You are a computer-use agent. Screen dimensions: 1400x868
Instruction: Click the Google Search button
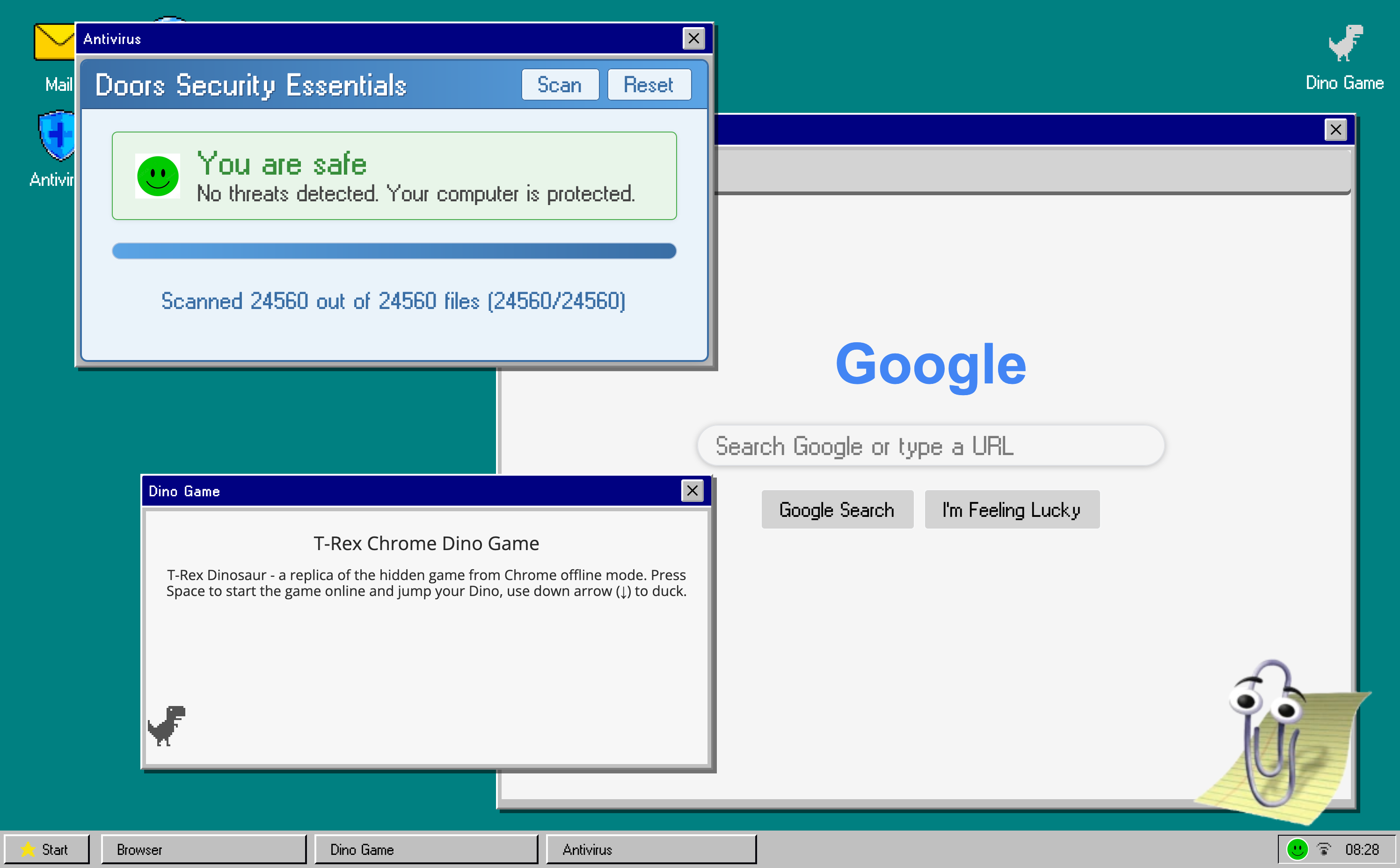837,509
